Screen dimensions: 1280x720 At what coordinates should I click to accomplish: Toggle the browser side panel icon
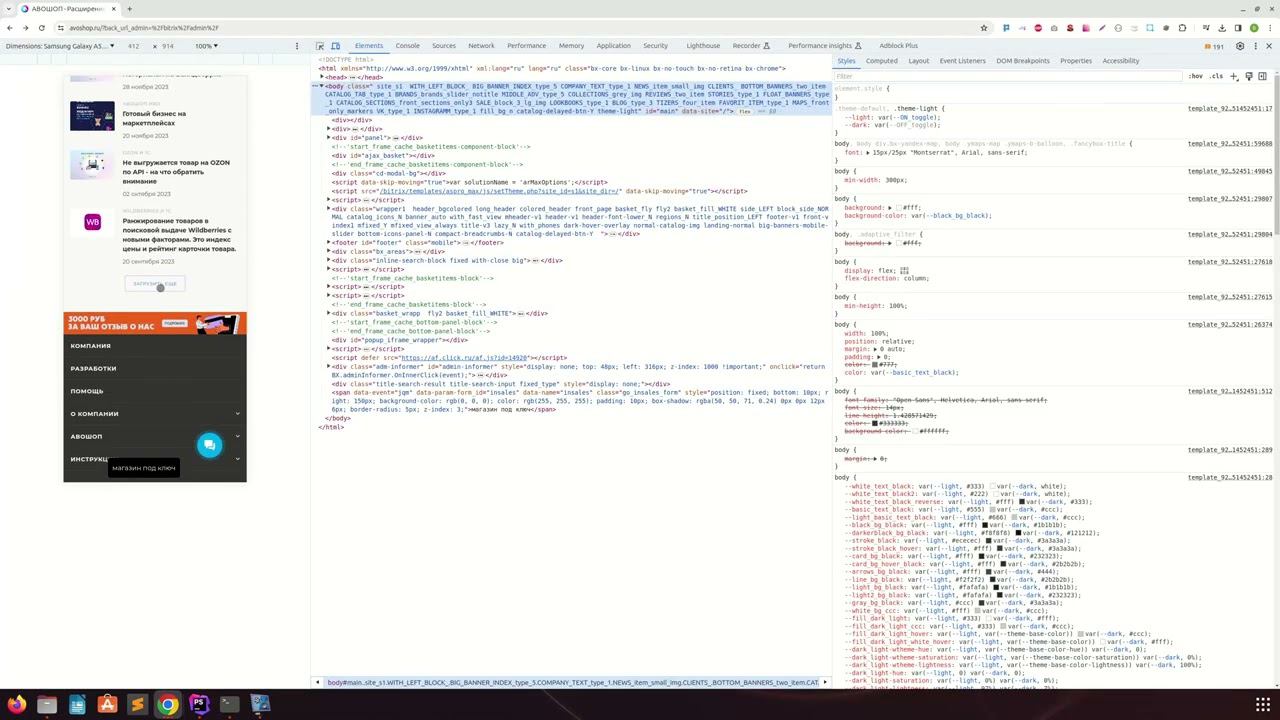[x=1237, y=28]
